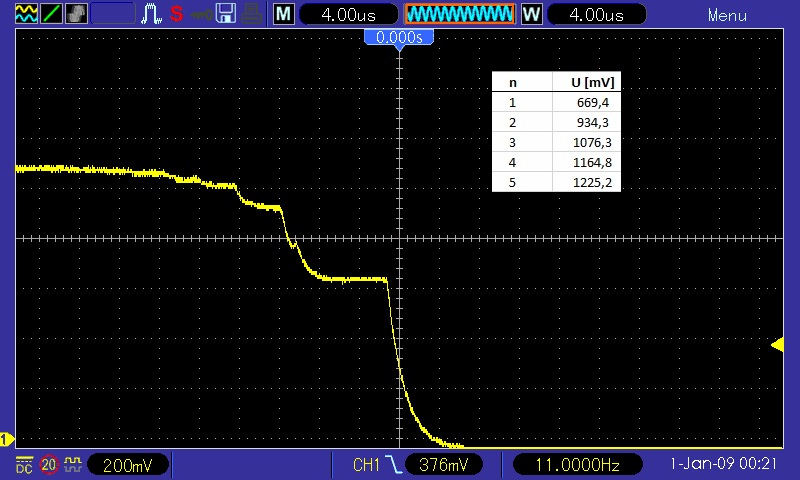Click the floppy disk save icon
The width and height of the screenshot is (800, 480).
(226, 14)
